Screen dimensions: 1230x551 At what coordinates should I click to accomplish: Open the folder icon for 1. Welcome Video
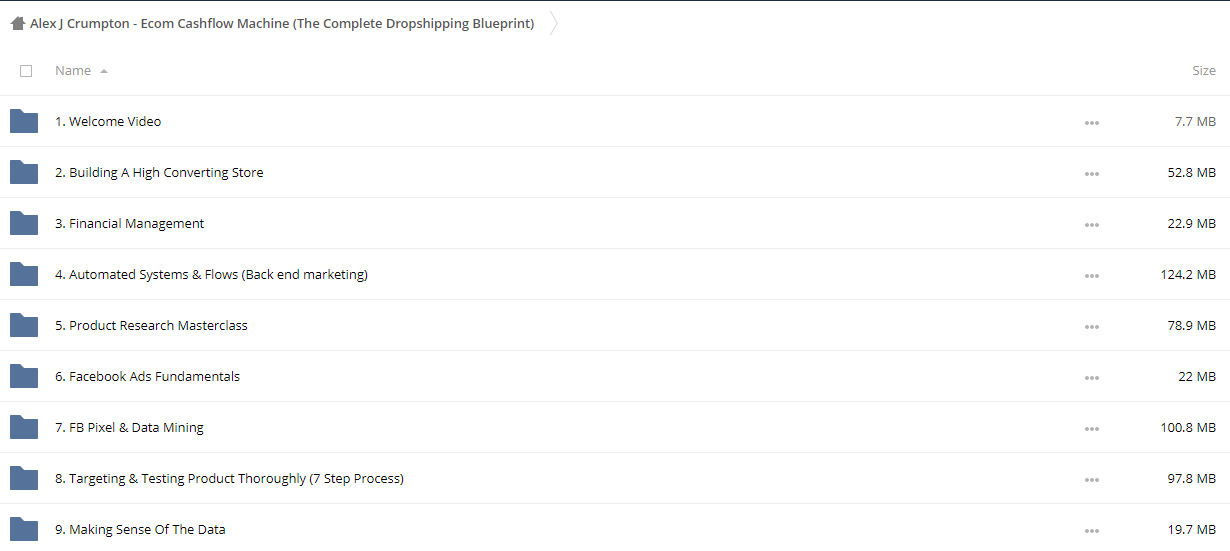click(x=24, y=121)
